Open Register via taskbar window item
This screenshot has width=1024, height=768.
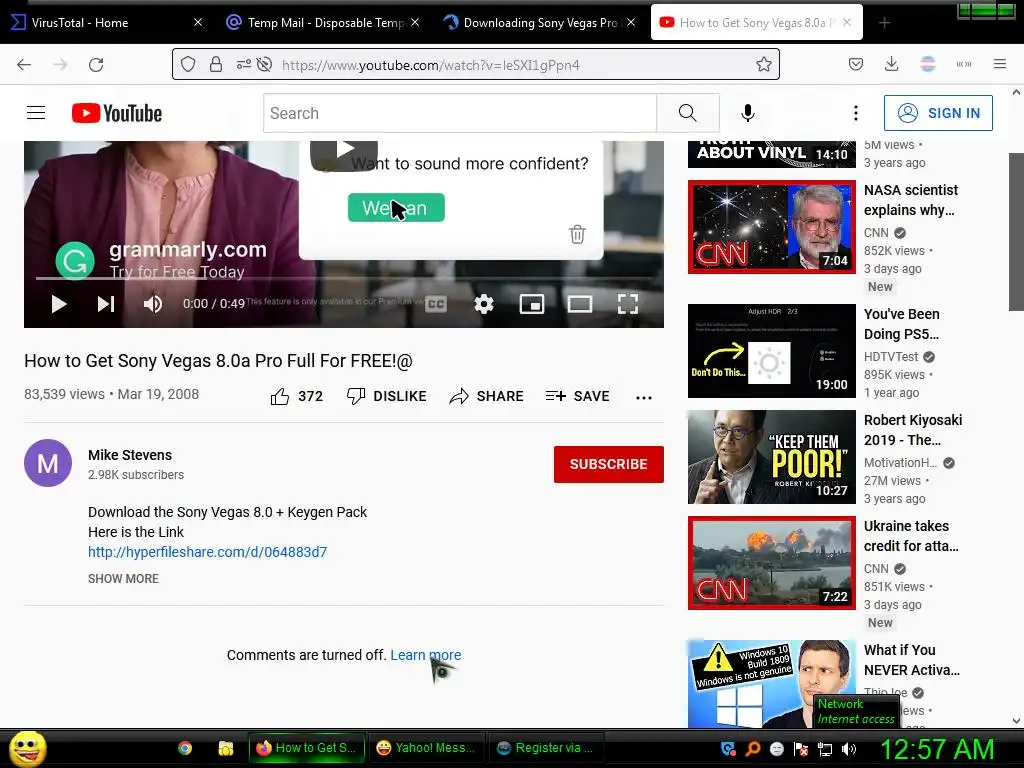546,748
